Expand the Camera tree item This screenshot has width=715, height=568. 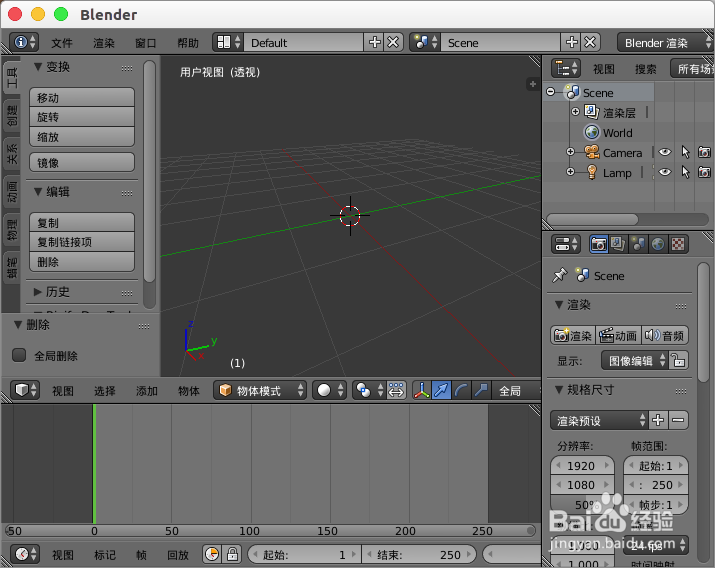pos(570,152)
